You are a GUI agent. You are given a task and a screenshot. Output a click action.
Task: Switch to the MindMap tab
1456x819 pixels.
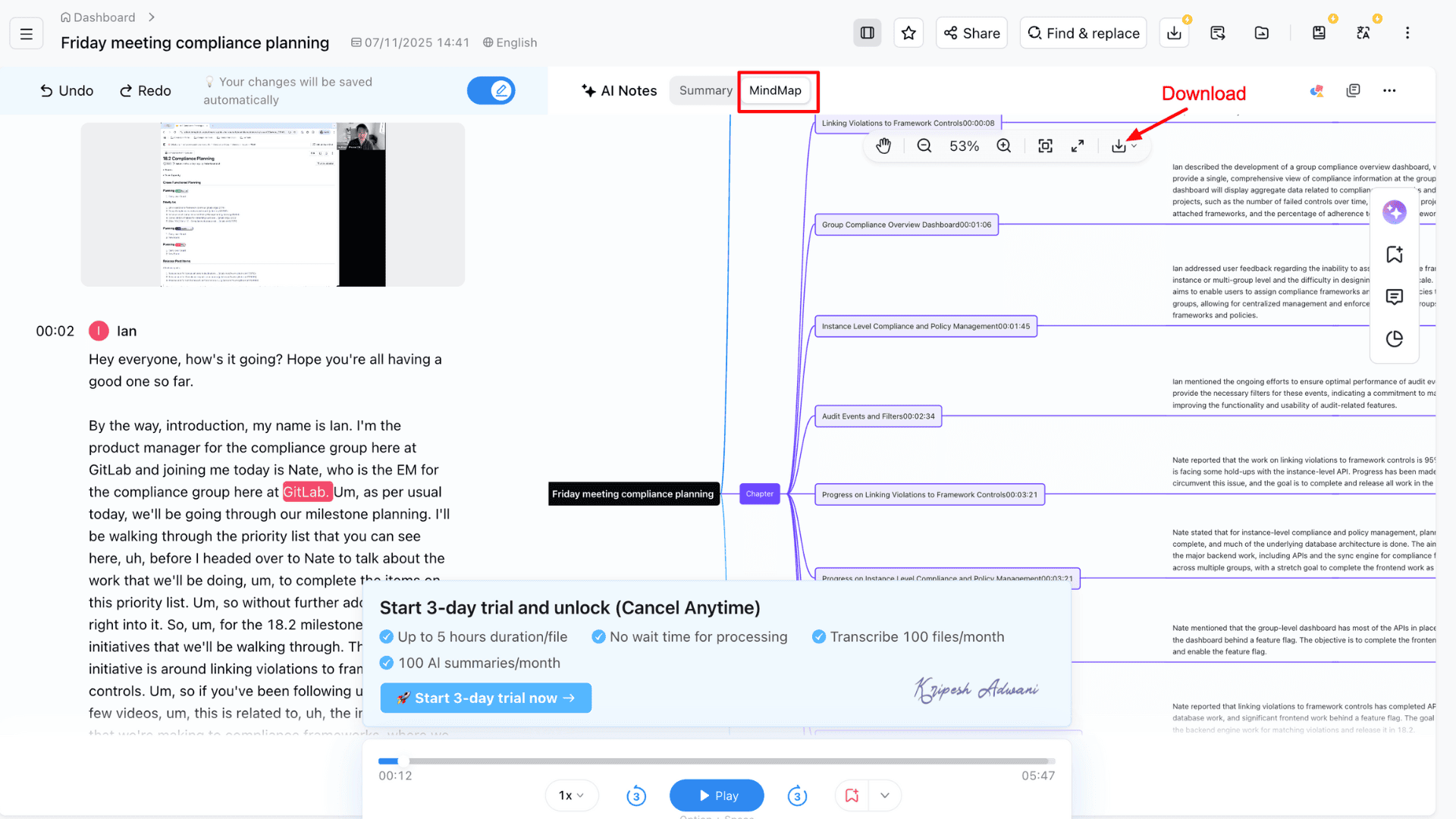pyautogui.click(x=775, y=91)
